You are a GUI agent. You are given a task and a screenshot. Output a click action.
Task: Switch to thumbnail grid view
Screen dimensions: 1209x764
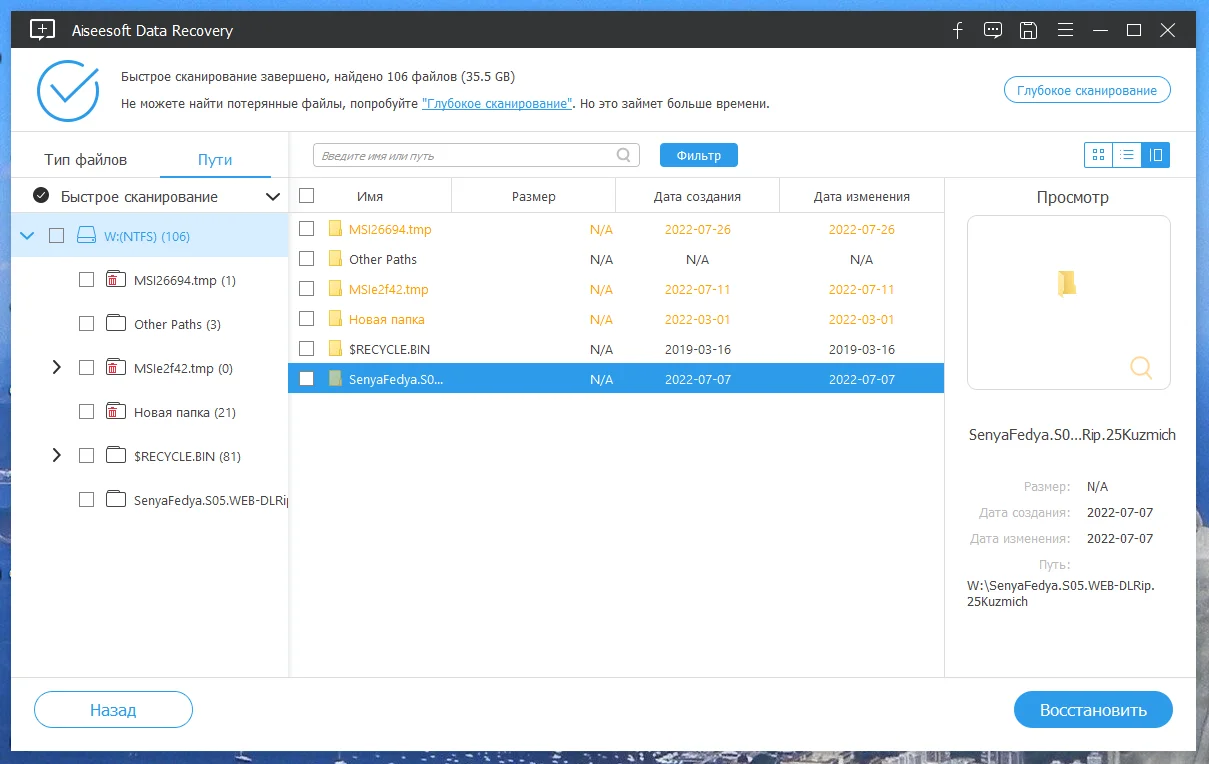tap(1098, 155)
